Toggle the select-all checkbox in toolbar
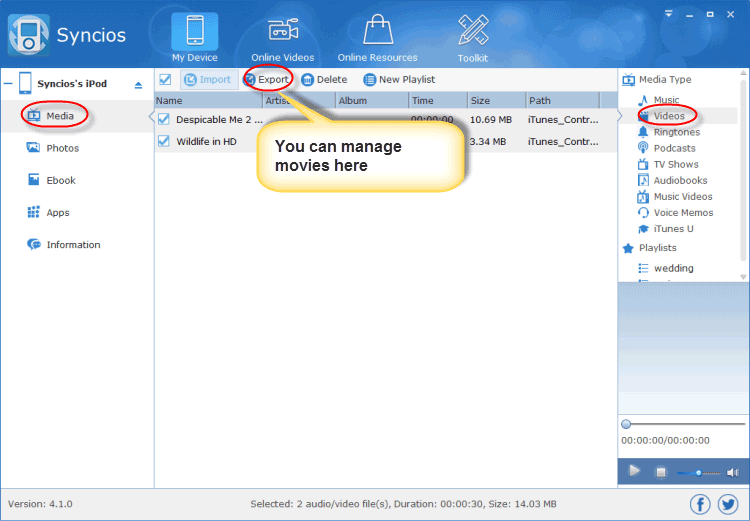 tap(165, 79)
